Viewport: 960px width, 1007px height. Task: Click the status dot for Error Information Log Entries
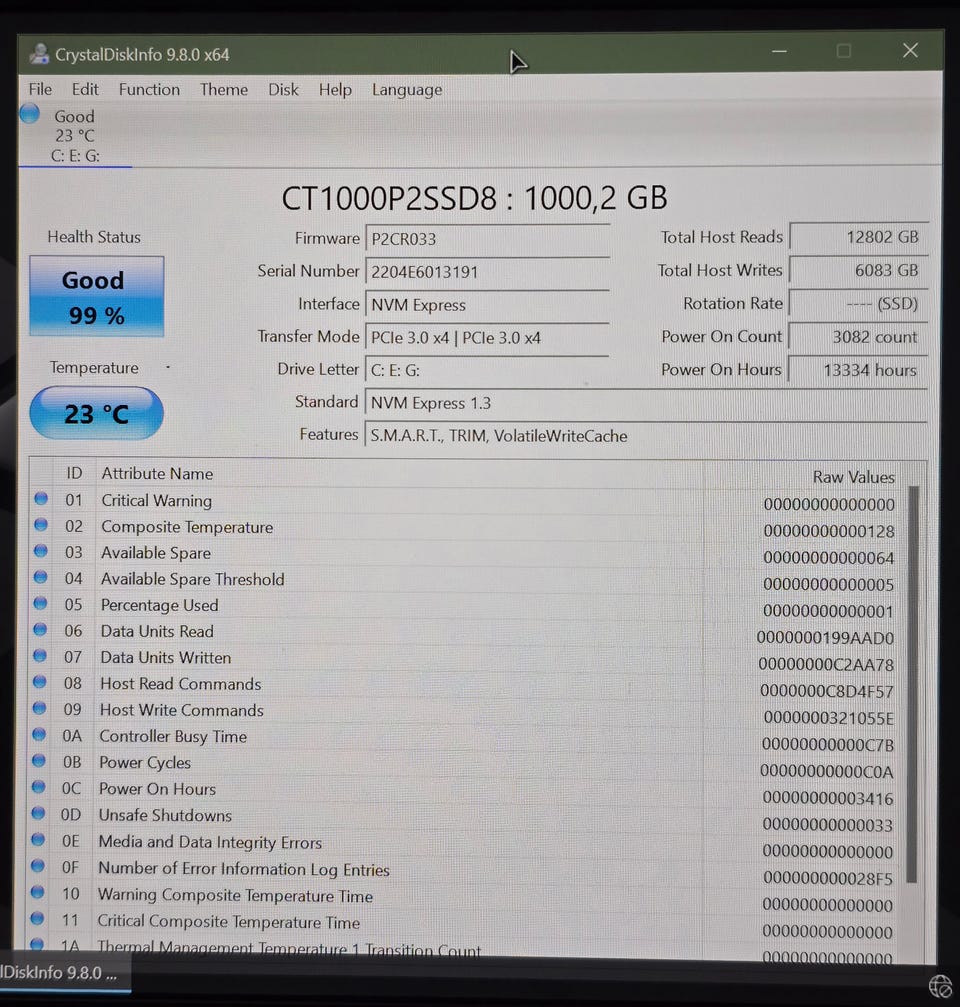pyautogui.click(x=38, y=866)
